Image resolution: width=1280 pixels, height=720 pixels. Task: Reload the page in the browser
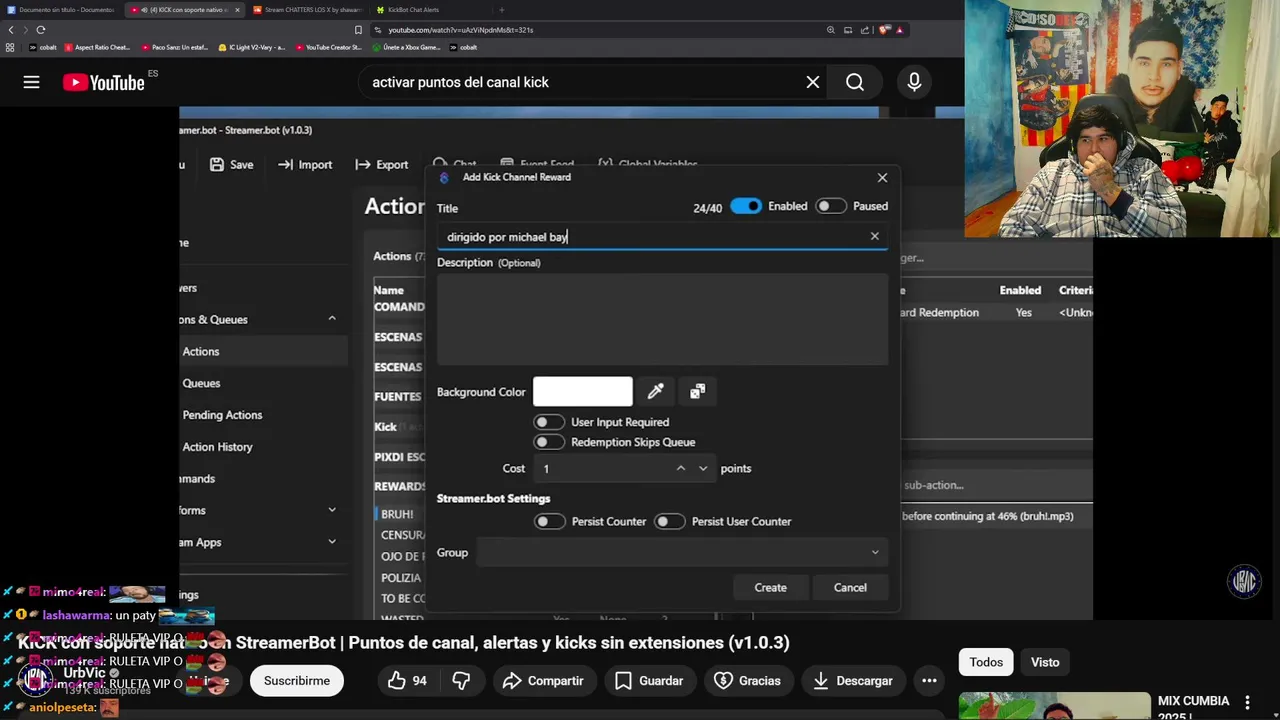tap(41, 30)
